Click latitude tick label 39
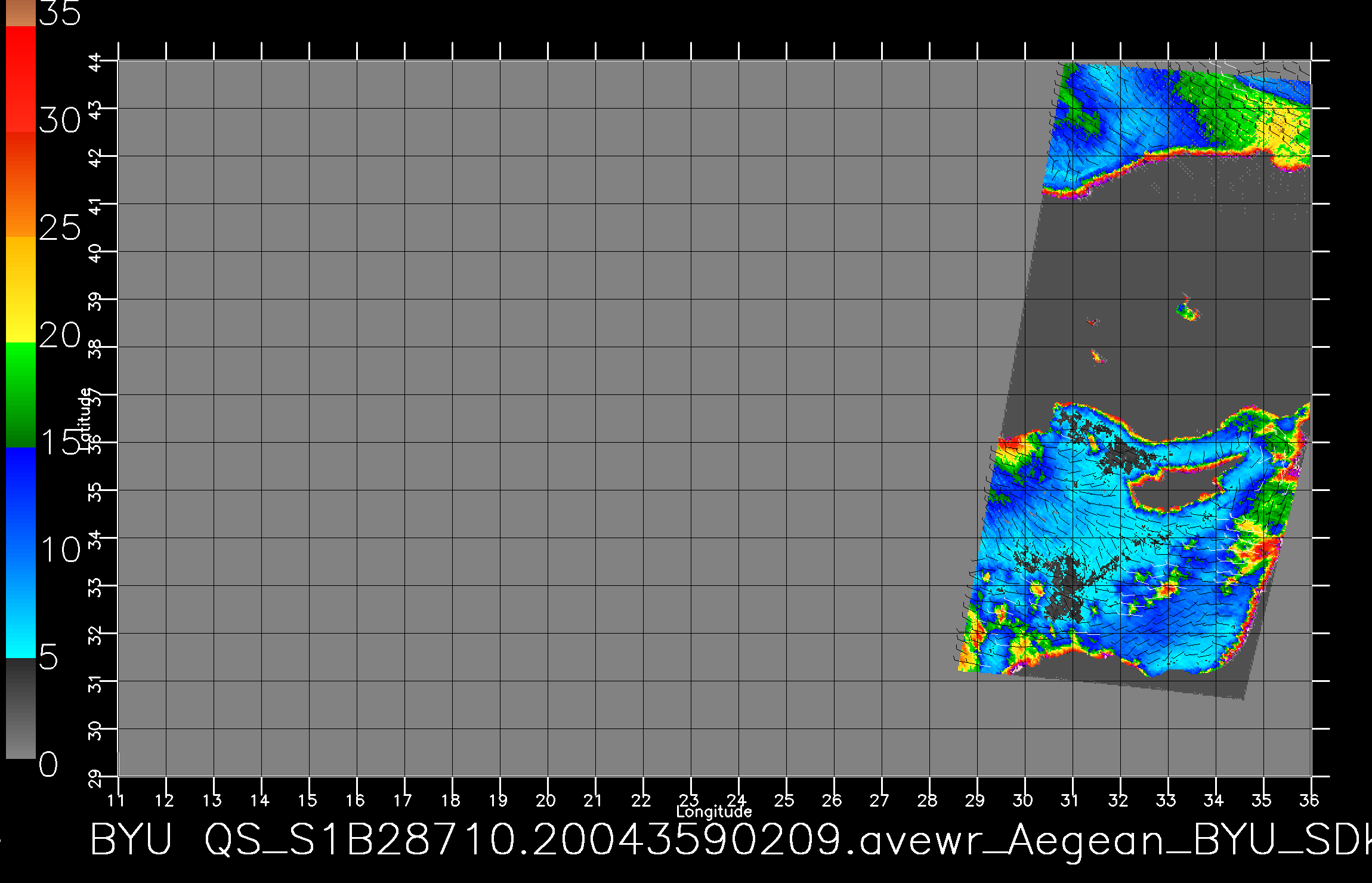This screenshot has width=1372, height=883. (95, 301)
